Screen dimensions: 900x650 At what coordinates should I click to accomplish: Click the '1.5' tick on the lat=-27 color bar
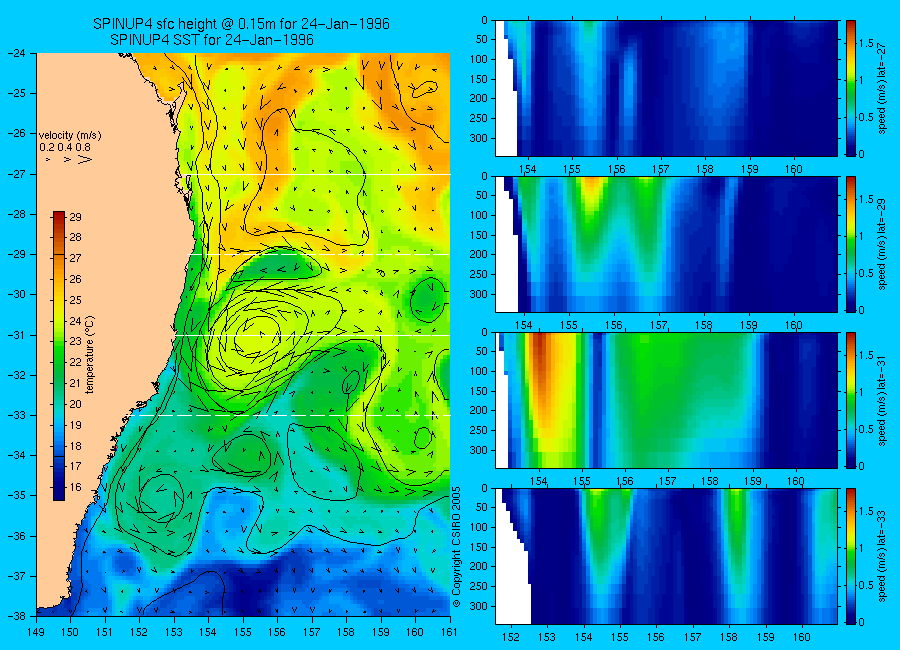tap(867, 43)
